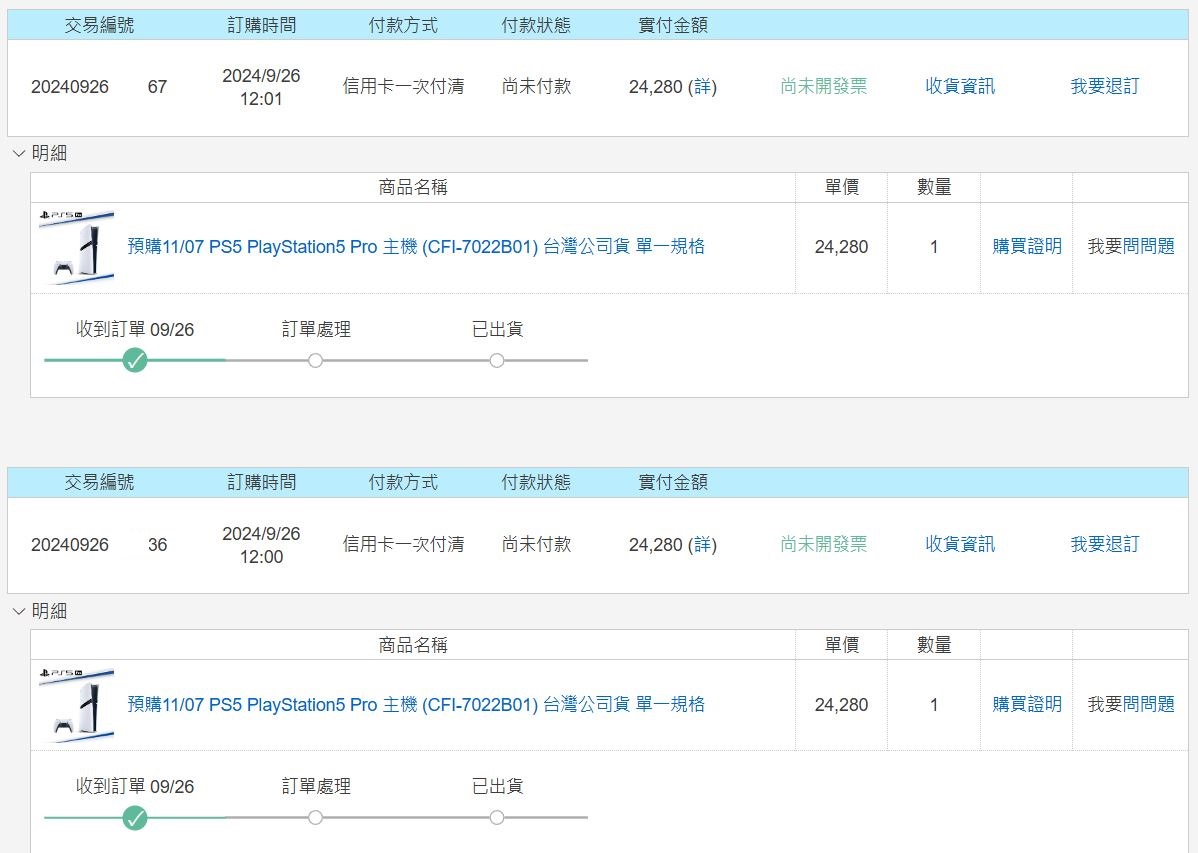Click 尚未開發票 status for order 36
Image resolution: width=1198 pixels, height=853 pixels.
(x=824, y=544)
